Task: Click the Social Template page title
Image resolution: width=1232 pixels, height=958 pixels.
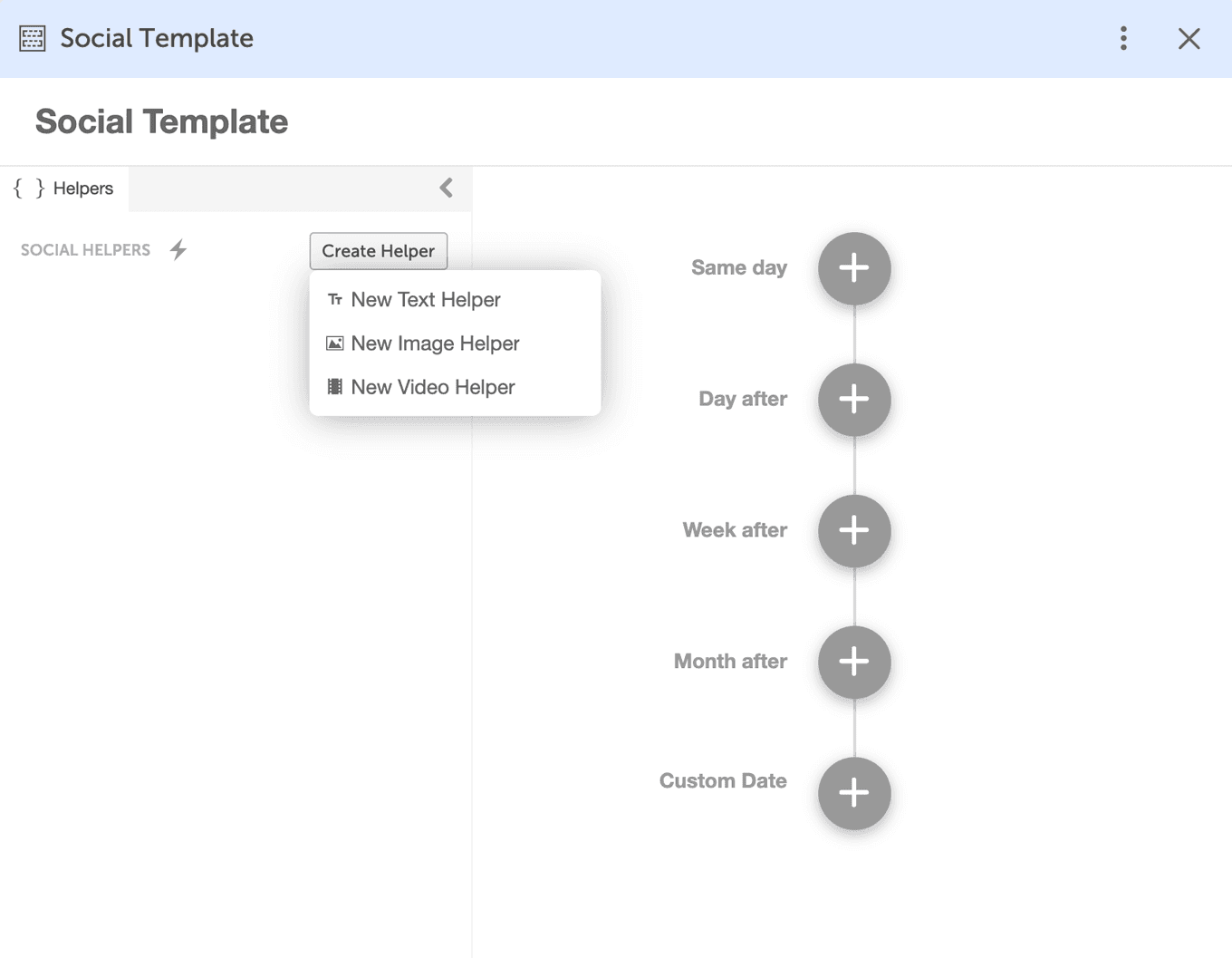Action: pos(161,121)
